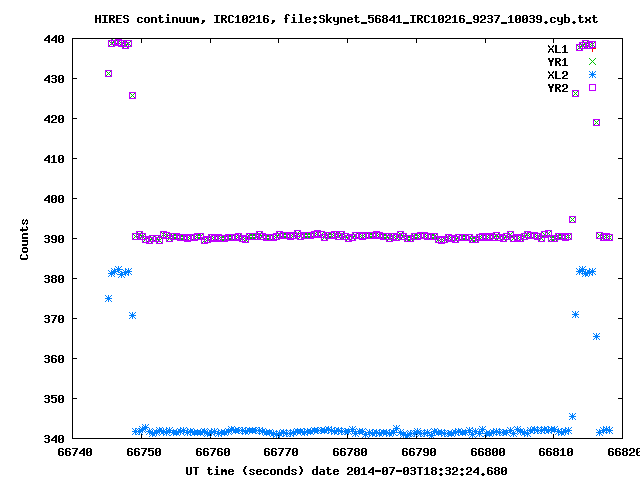Click the y-axis tick label 410
Image resolution: width=640 pixels, height=480 pixels.
(x=54, y=159)
